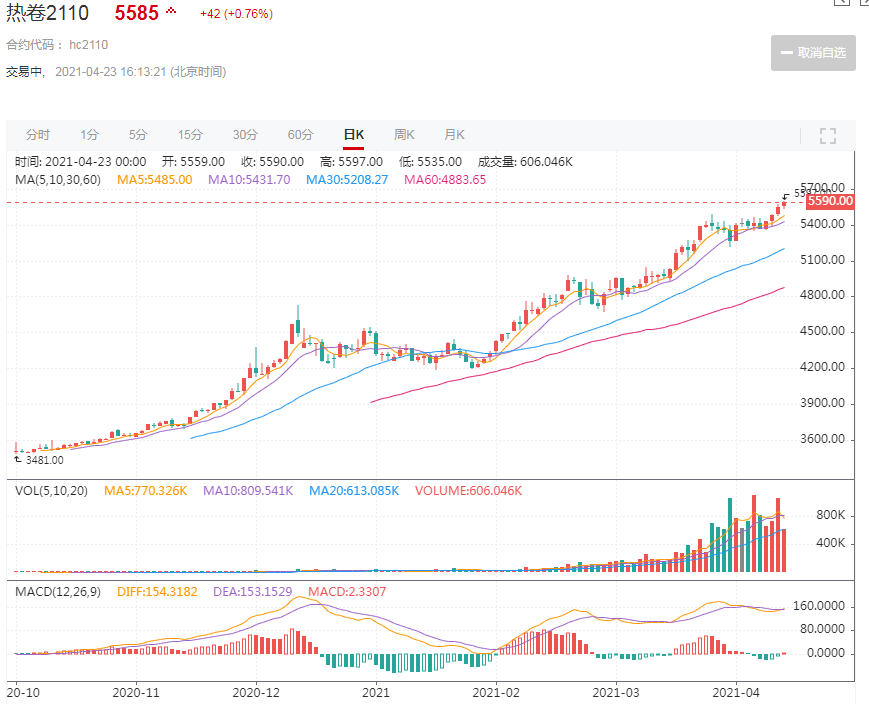Click the MA60:4883.65 legend label

445,180
